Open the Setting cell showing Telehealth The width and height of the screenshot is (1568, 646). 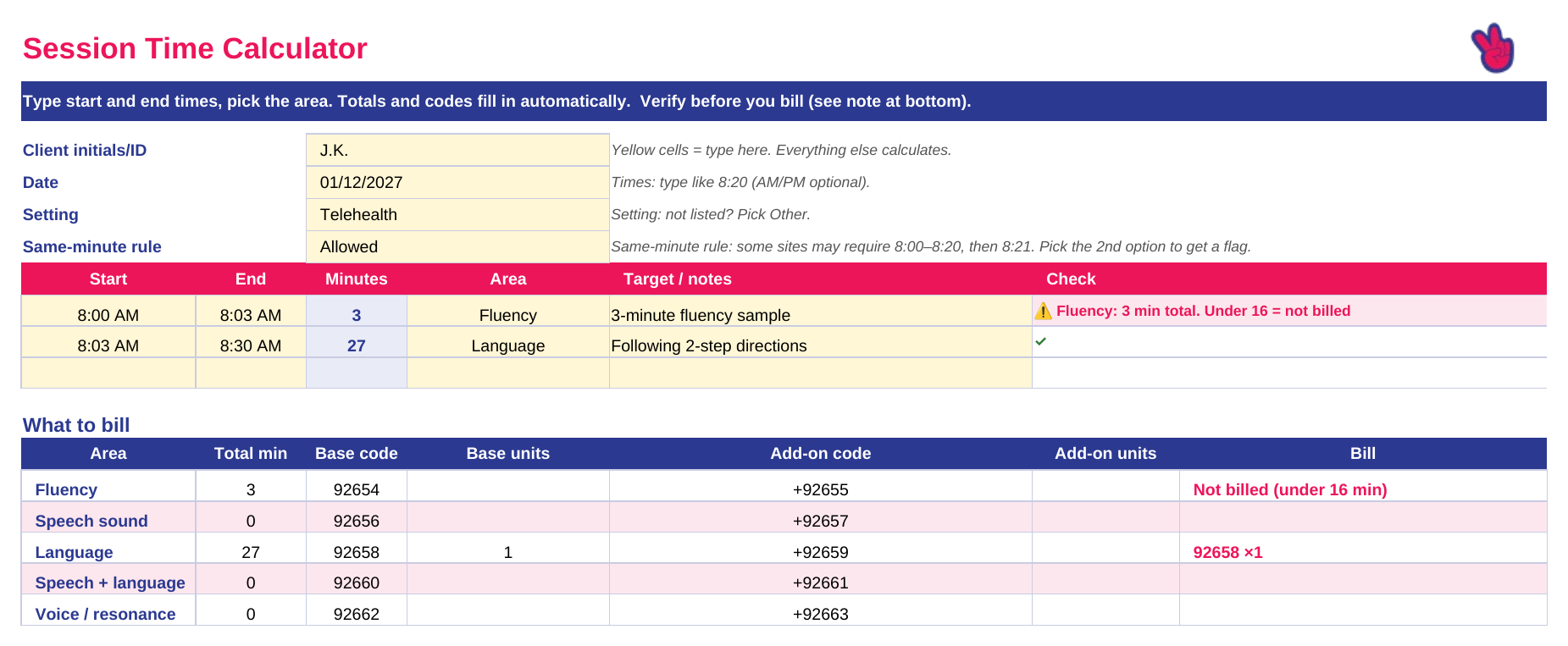(457, 214)
